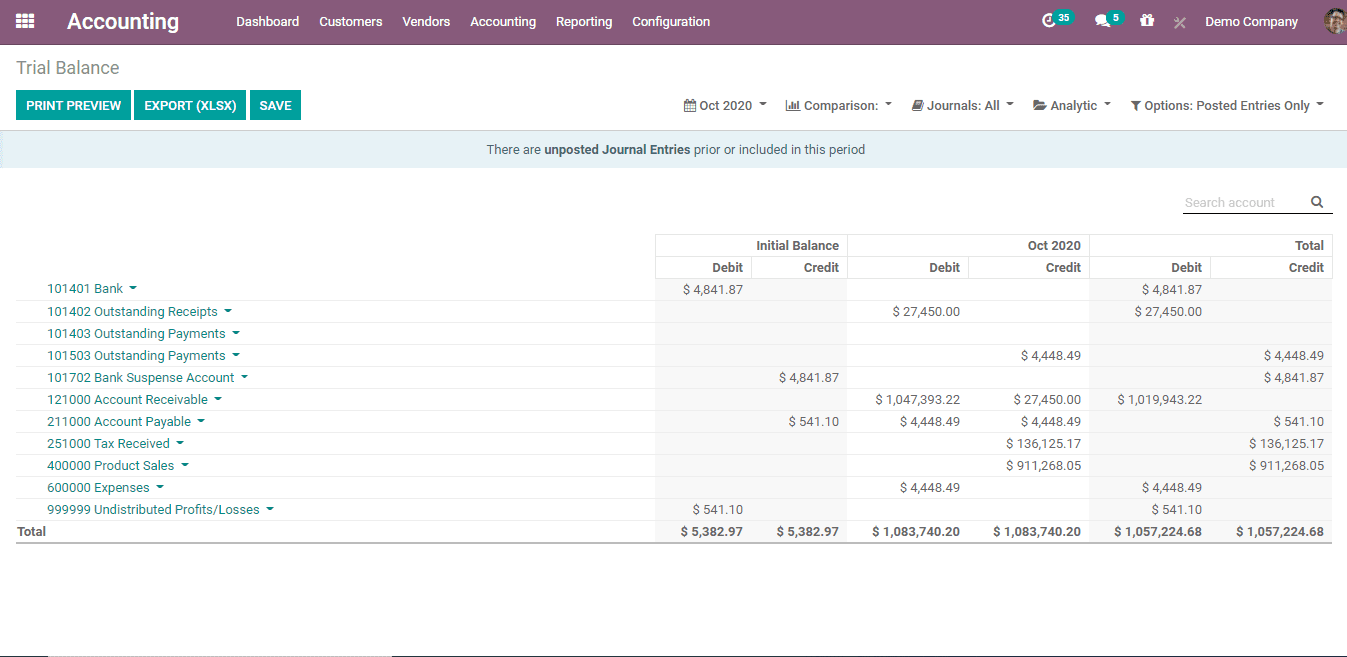Click into the Search account field
This screenshot has height=657, width=1347.
point(1243,203)
